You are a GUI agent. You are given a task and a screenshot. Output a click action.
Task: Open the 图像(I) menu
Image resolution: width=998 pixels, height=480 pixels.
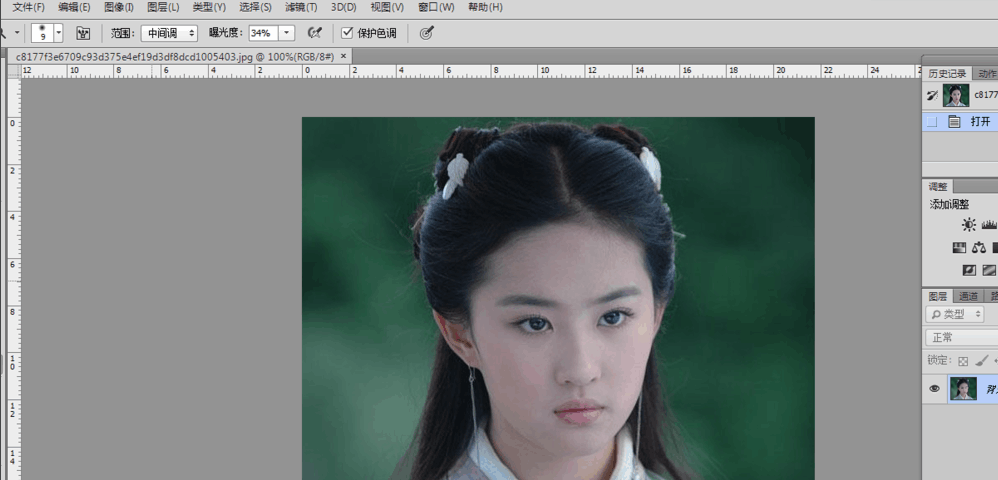[118, 7]
